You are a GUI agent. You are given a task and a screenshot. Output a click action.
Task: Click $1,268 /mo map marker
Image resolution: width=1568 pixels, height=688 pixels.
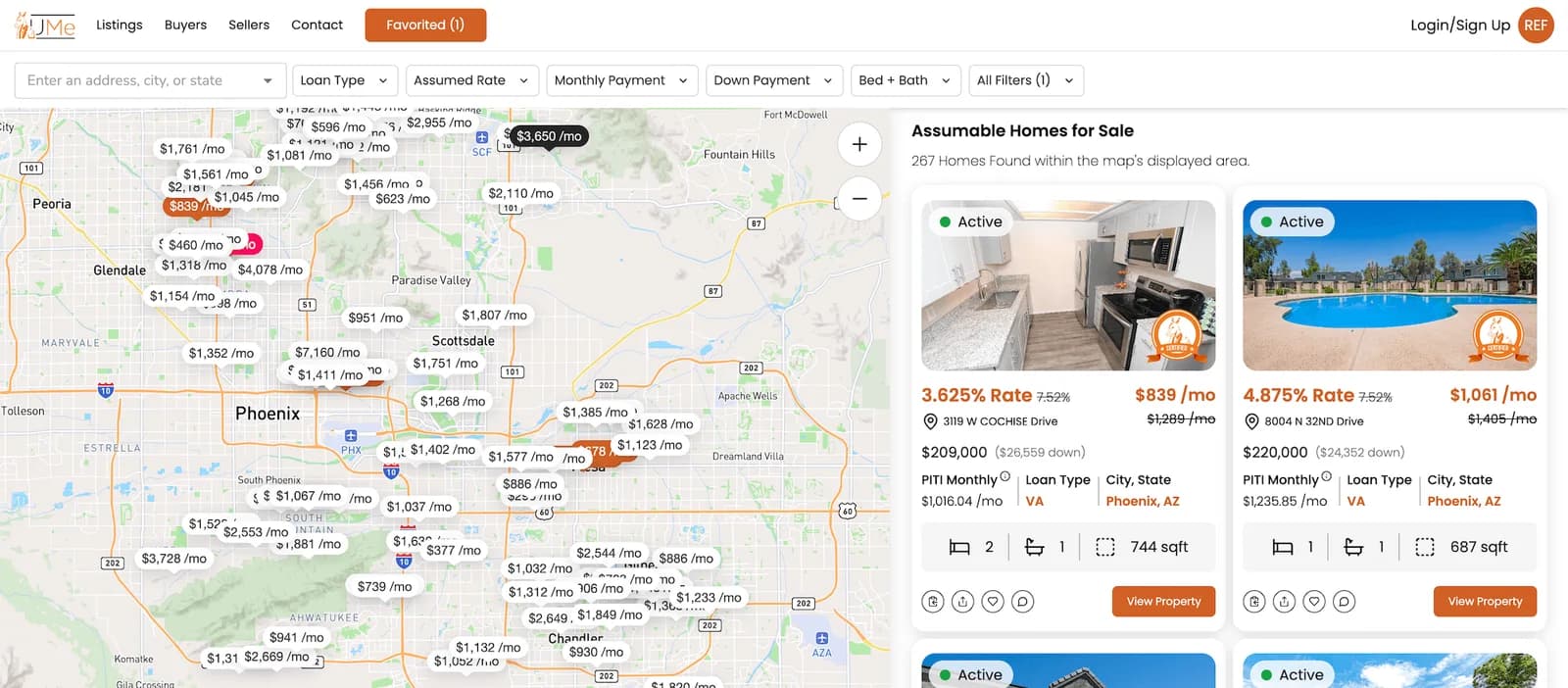tap(453, 401)
